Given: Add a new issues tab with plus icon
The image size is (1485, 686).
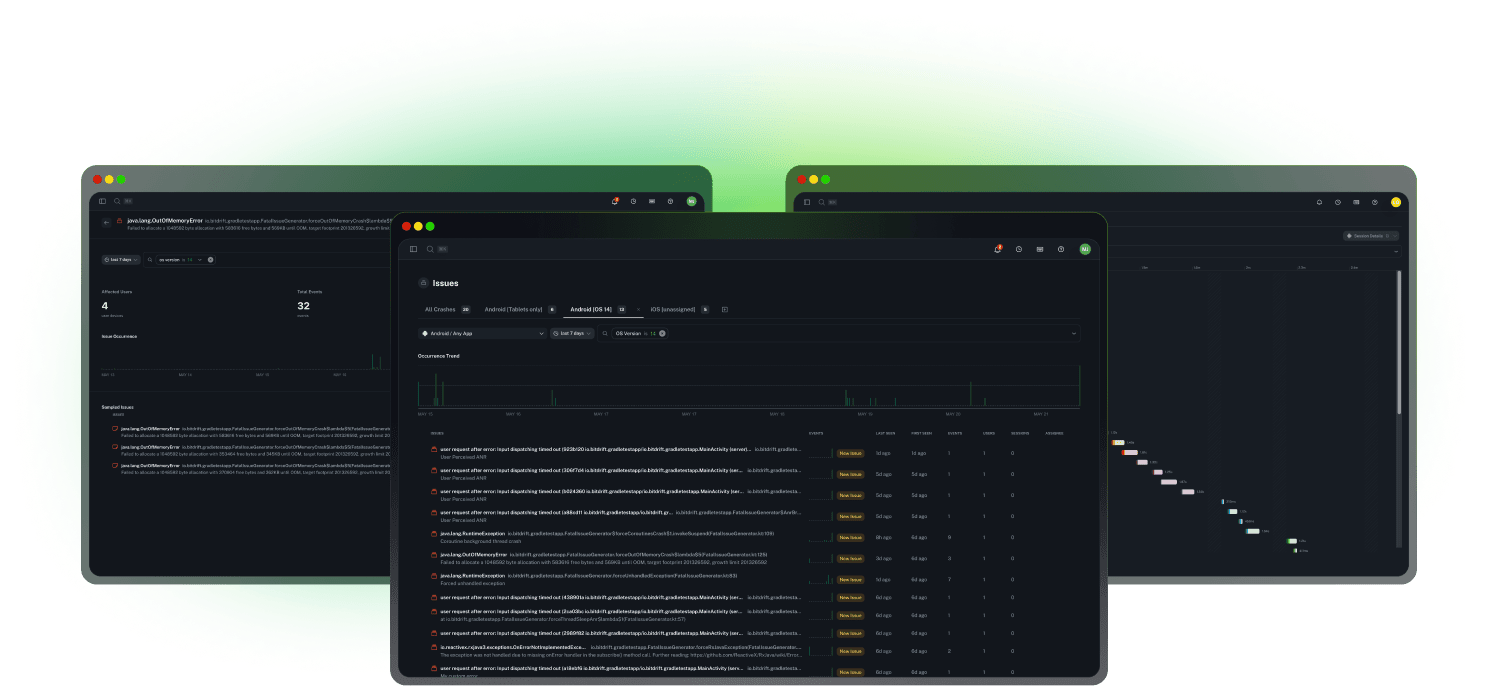Looking at the screenshot, I should 725,309.
